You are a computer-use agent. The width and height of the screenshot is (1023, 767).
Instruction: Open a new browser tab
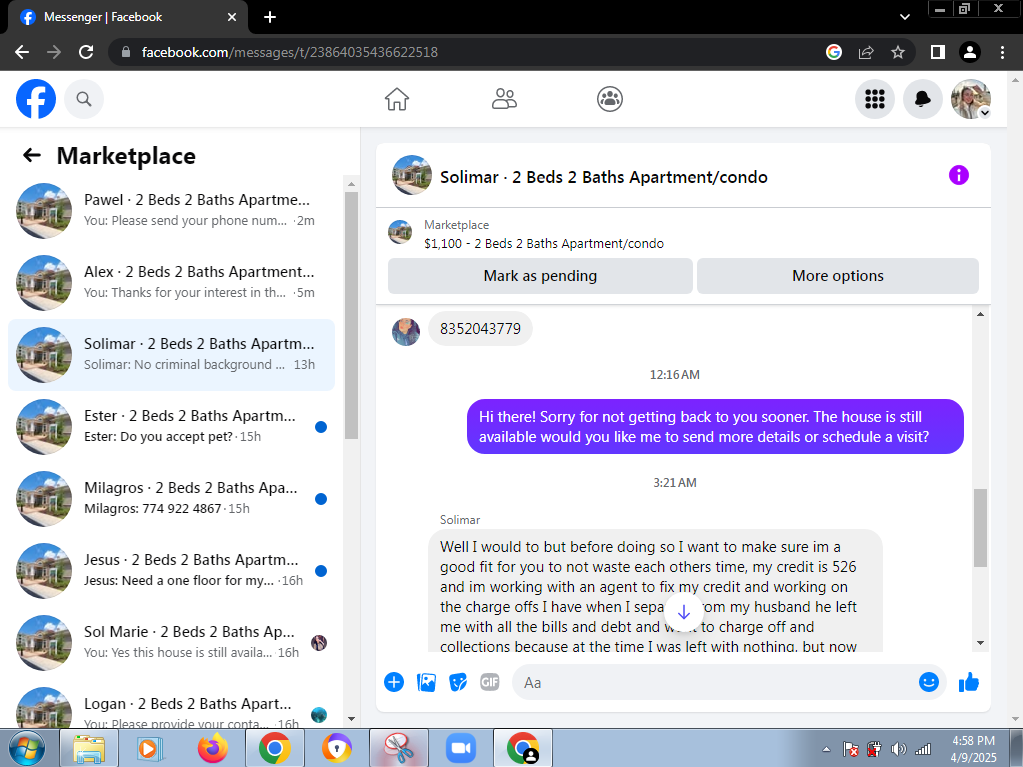[269, 17]
